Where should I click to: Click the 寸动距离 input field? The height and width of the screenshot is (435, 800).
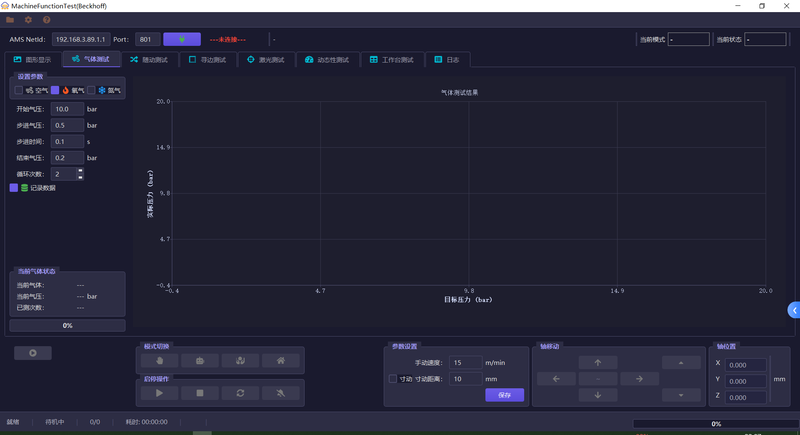pos(465,379)
